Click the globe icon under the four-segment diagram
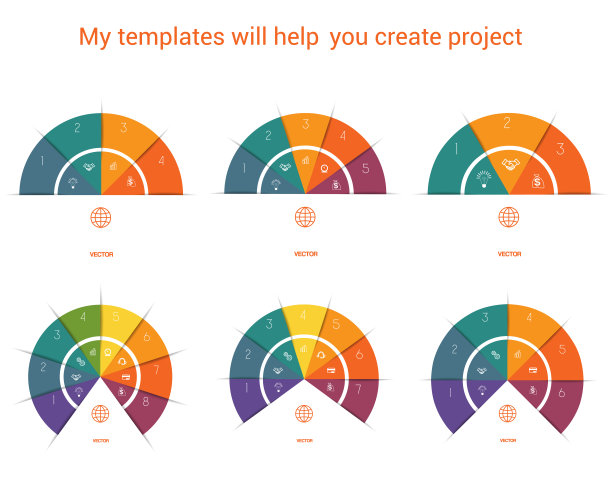The image size is (612, 479). click(101, 217)
